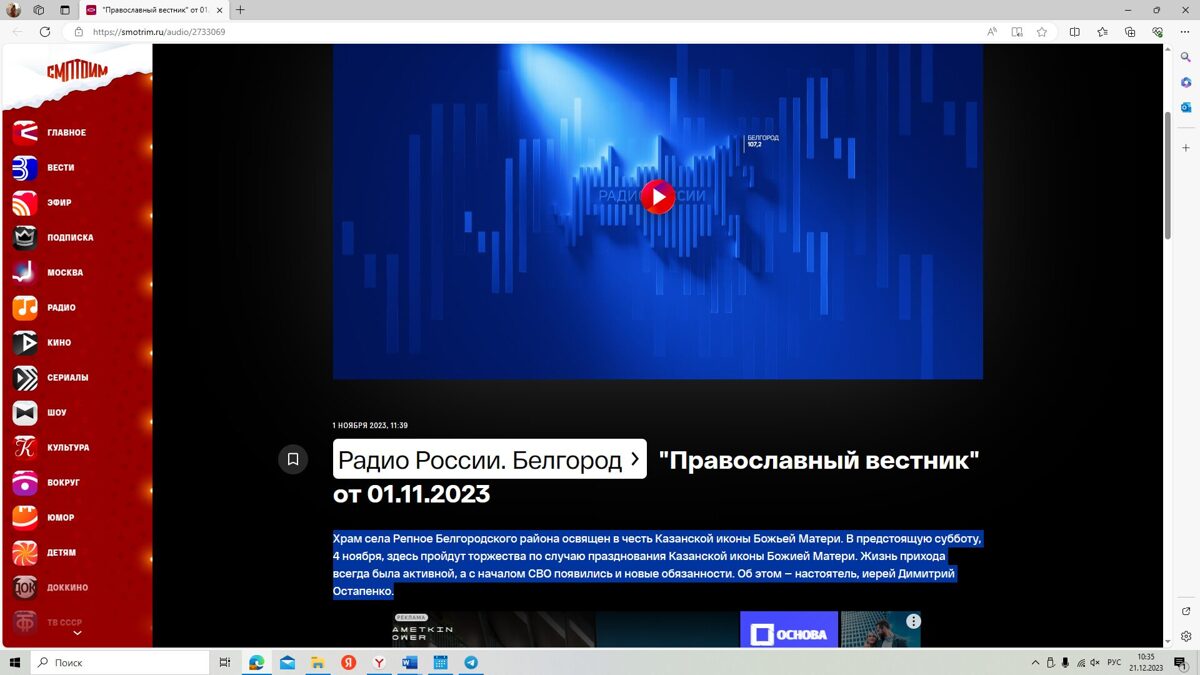This screenshot has height=675, width=1200.
Task: Play the Радио России audio
Action: pos(657,197)
